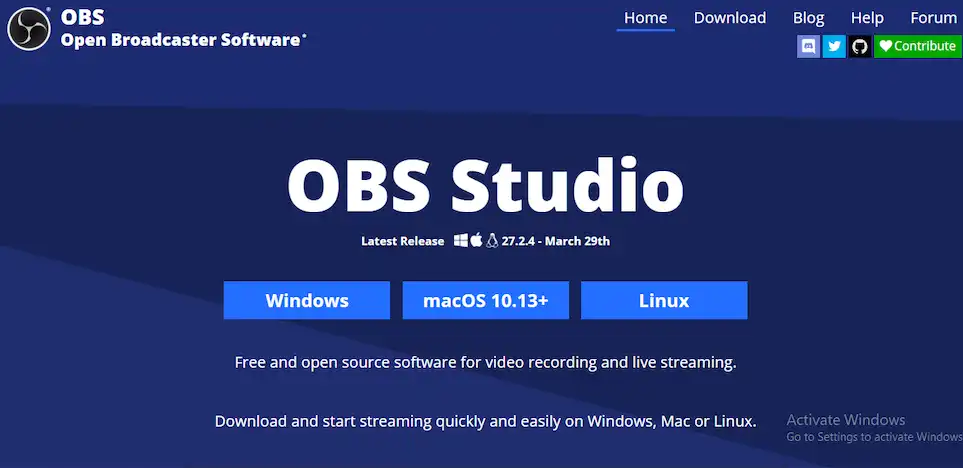963x468 pixels.
Task: Click the green Contribute button
Action: pos(917,46)
